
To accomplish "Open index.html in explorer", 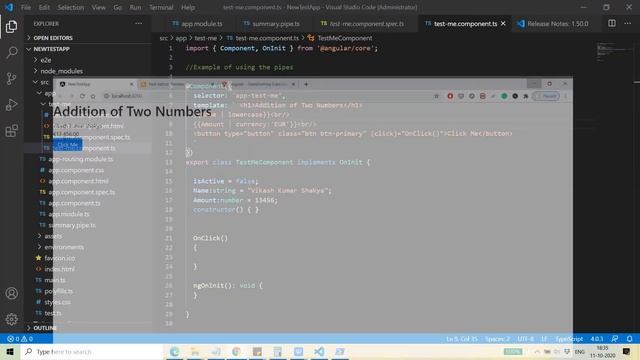I will coord(59,269).
